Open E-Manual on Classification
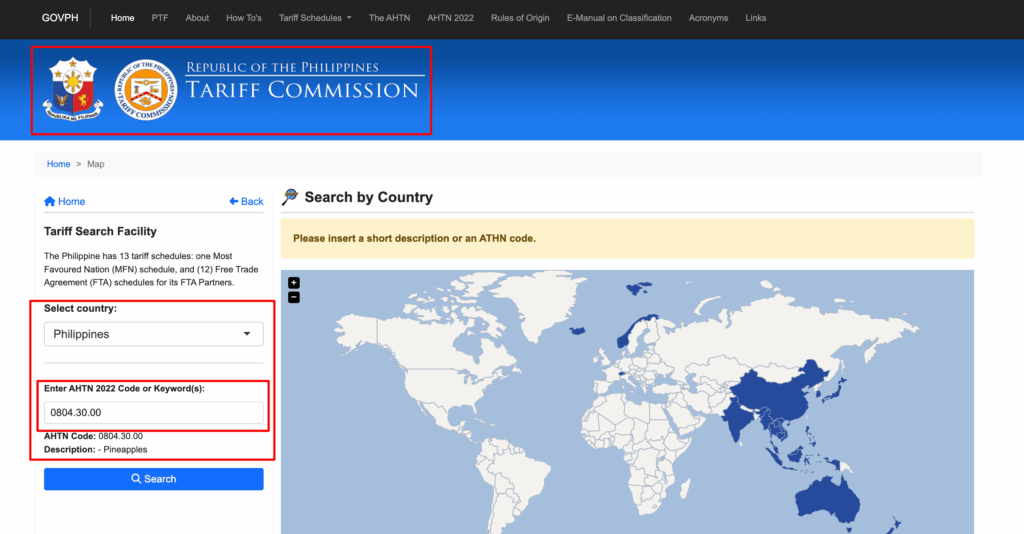 [x=619, y=18]
